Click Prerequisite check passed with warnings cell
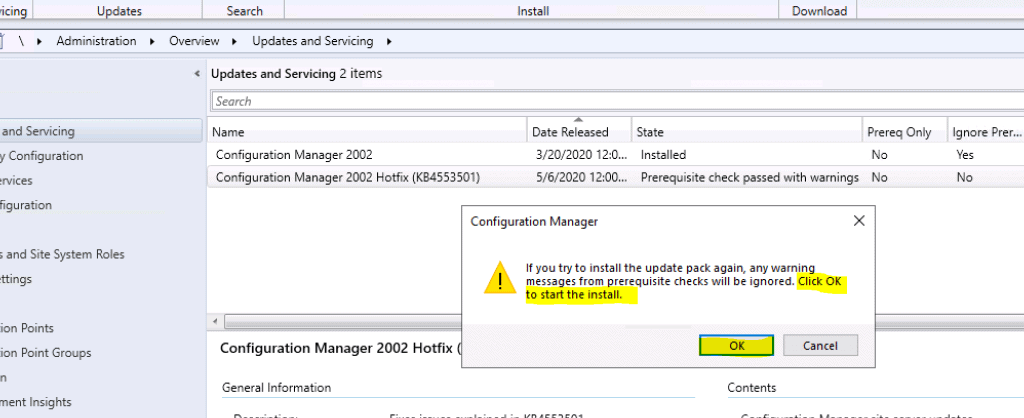Screen dimensions: 1024x418 point(749,177)
